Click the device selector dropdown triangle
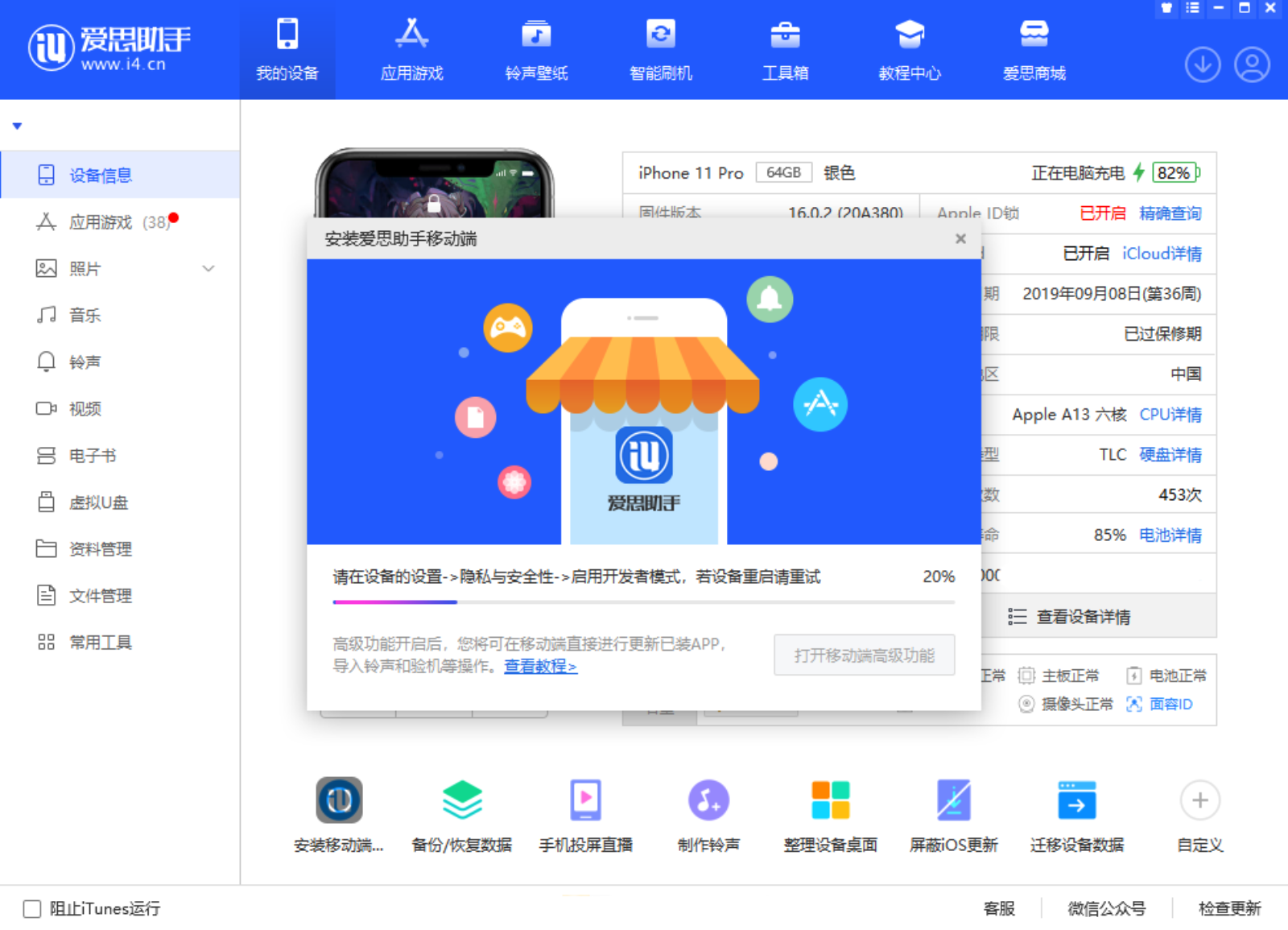 [16, 126]
